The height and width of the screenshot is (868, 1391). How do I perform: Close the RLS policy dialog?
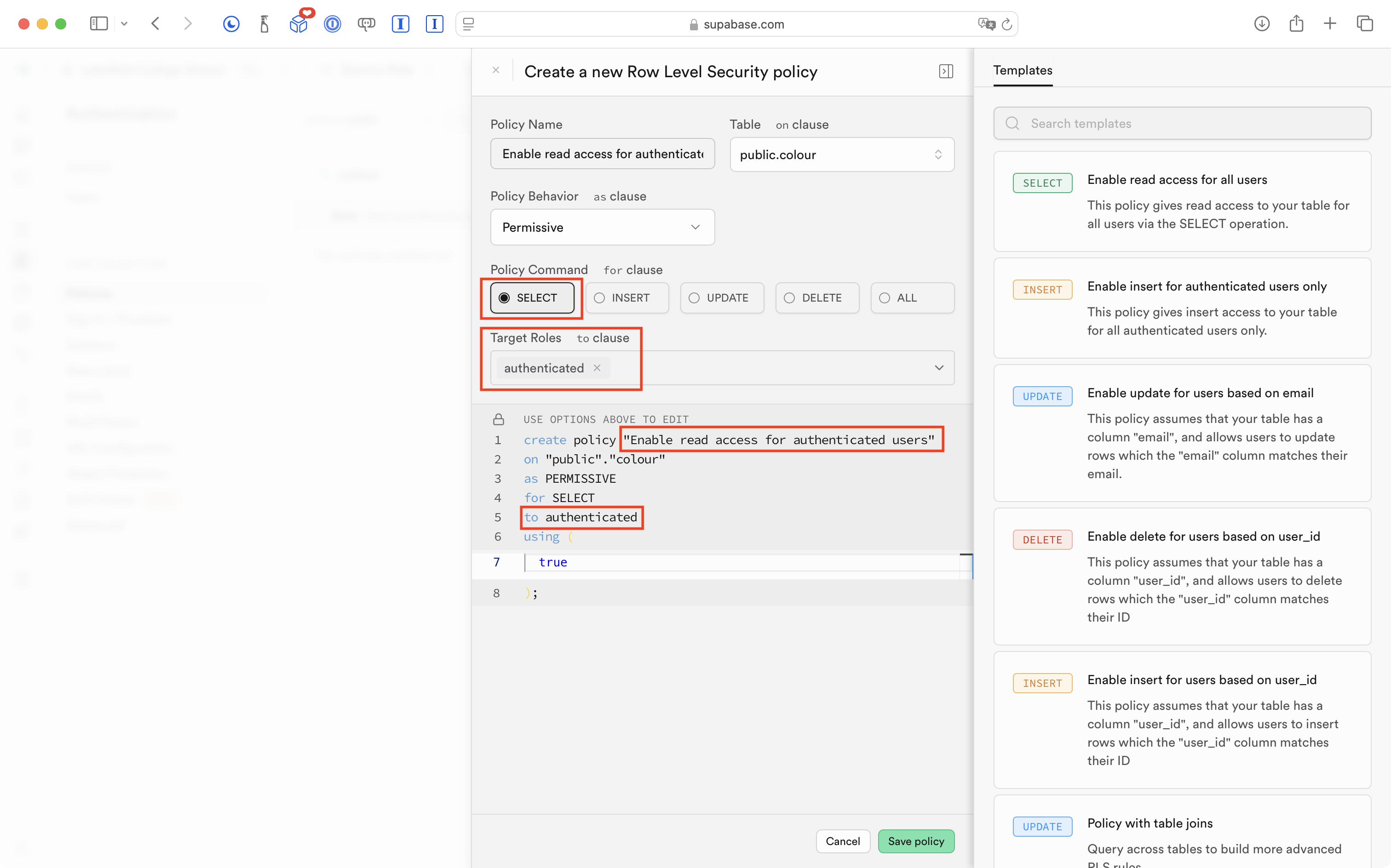click(x=496, y=70)
